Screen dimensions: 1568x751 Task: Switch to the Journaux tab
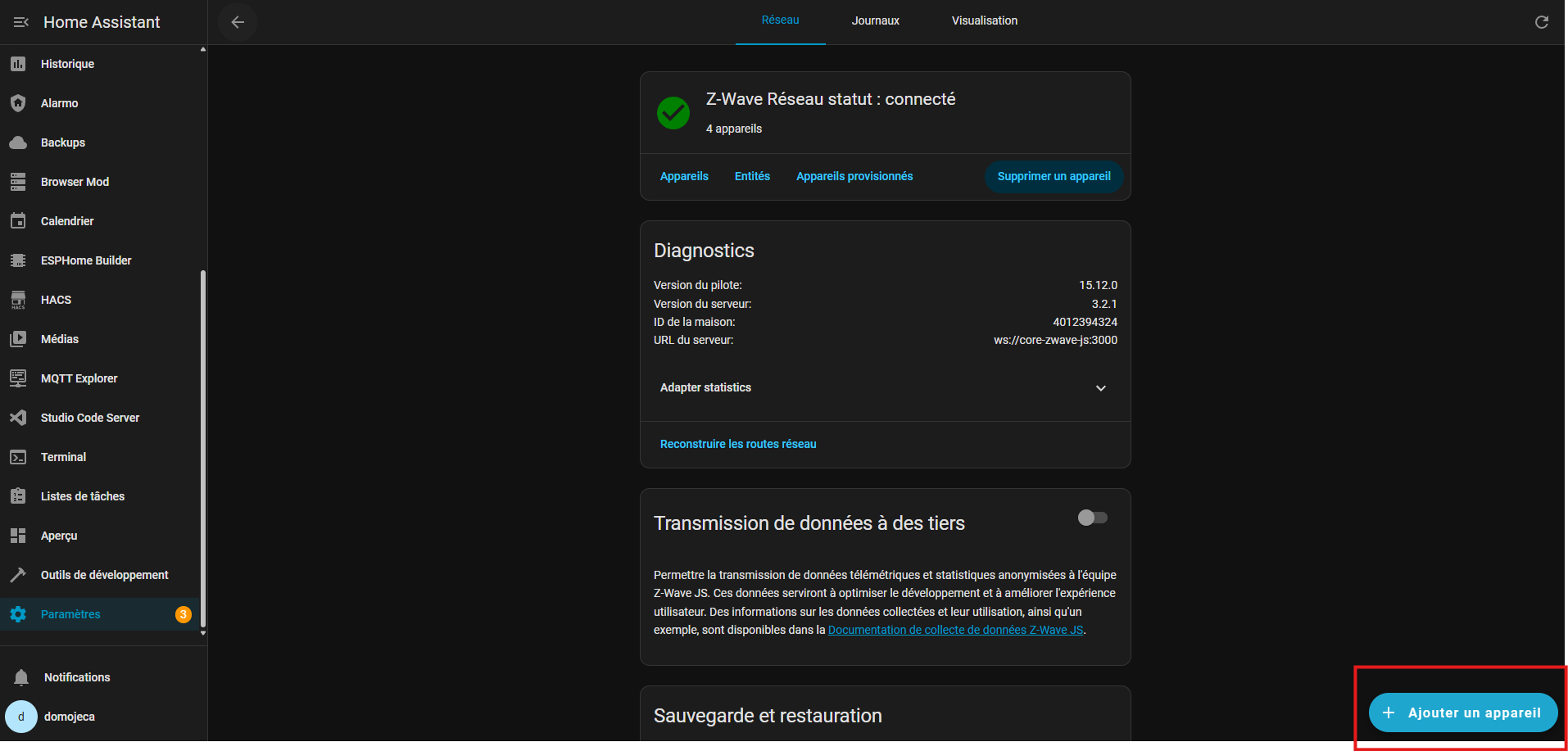click(x=875, y=20)
